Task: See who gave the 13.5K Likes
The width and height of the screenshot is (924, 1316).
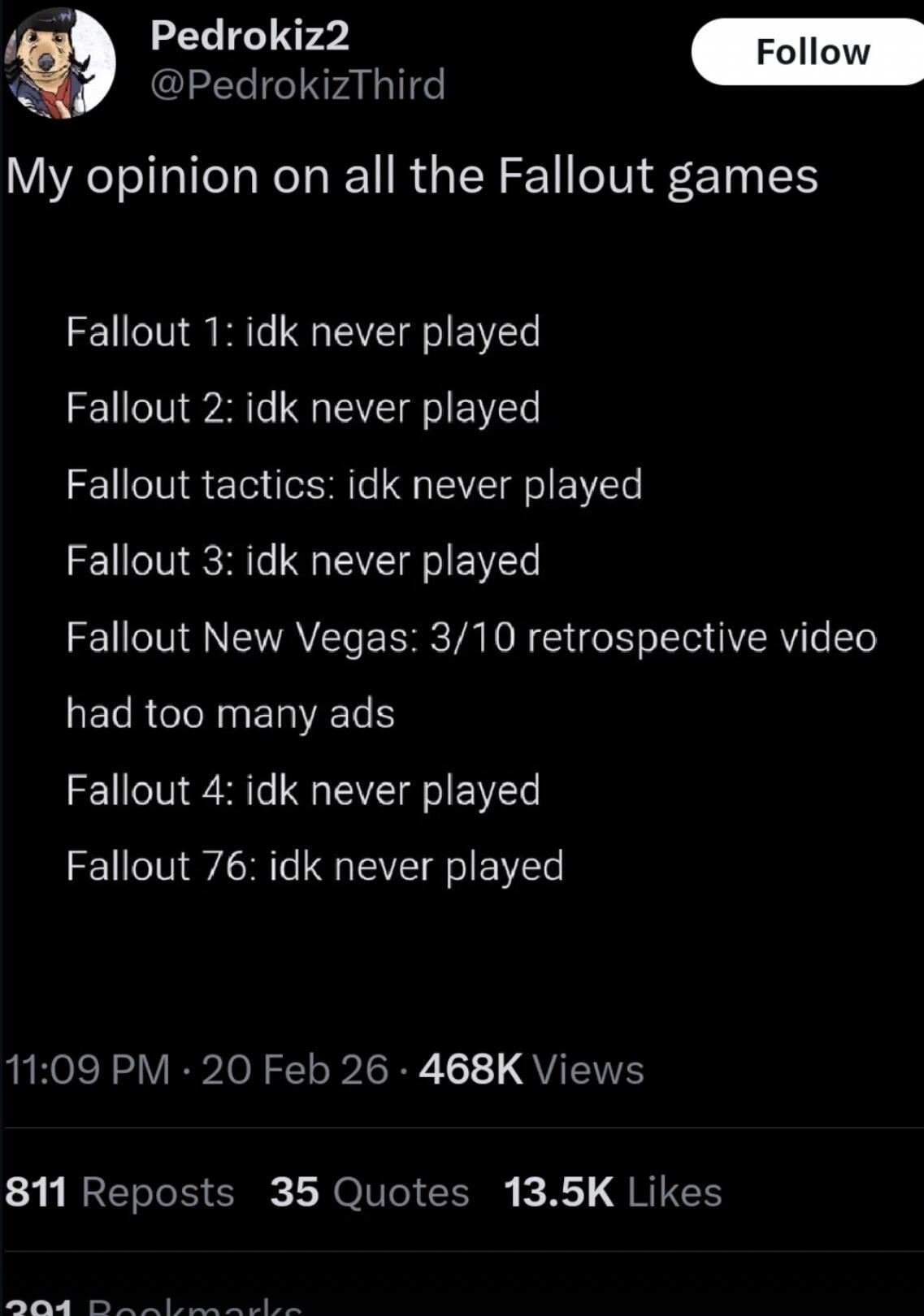Action: pos(613,1193)
